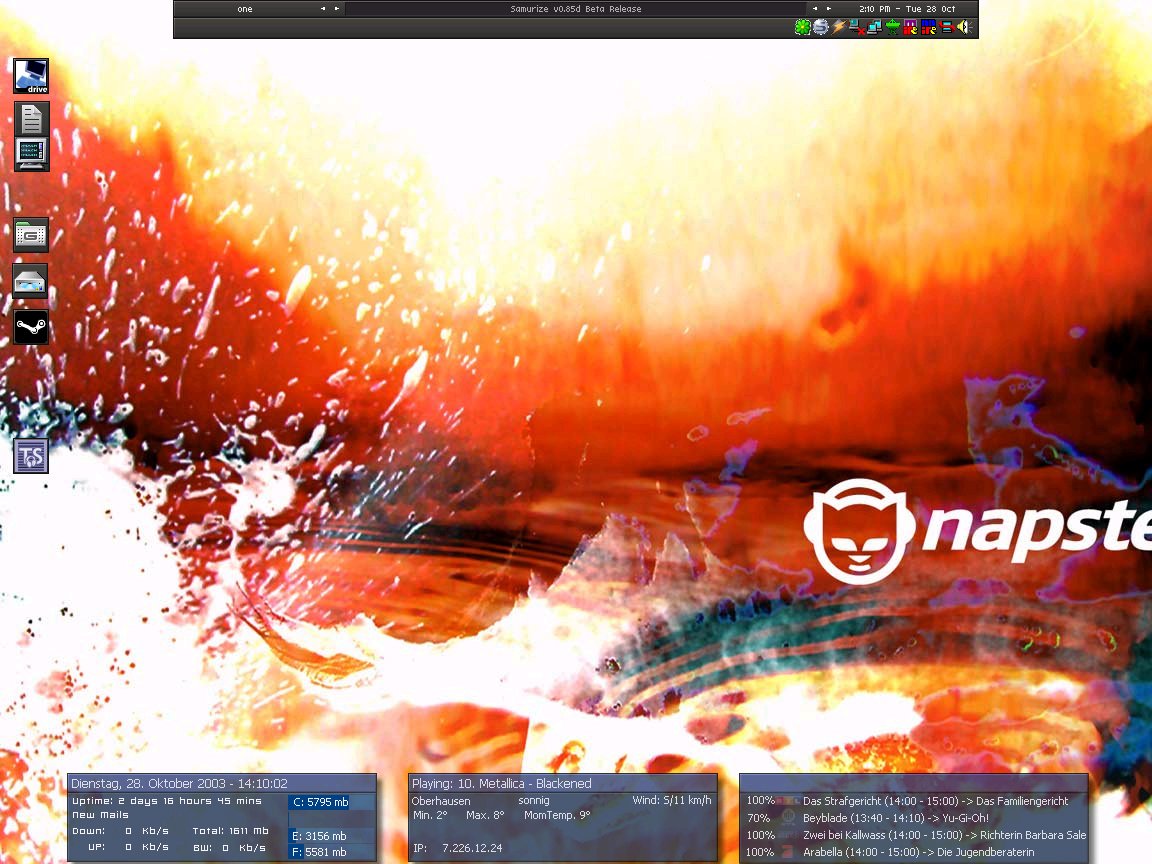The image size is (1152, 864).
Task: Open the text document shortcut icon
Action: point(32,118)
